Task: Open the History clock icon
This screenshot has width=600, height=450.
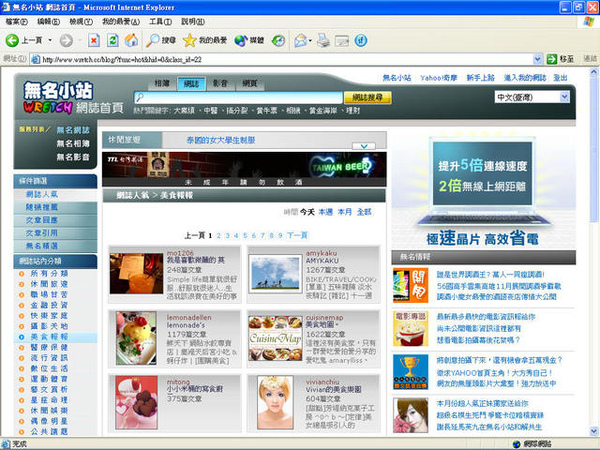Action: pos(279,40)
